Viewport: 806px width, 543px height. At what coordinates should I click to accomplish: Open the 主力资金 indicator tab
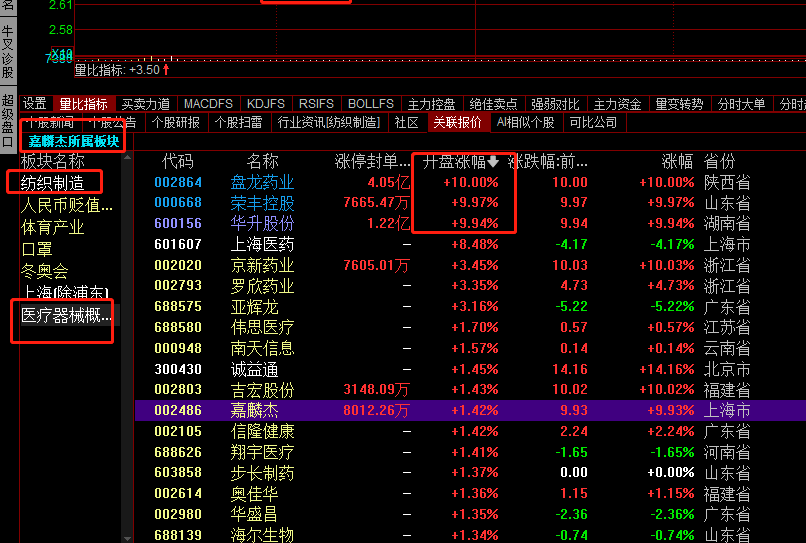click(x=617, y=104)
